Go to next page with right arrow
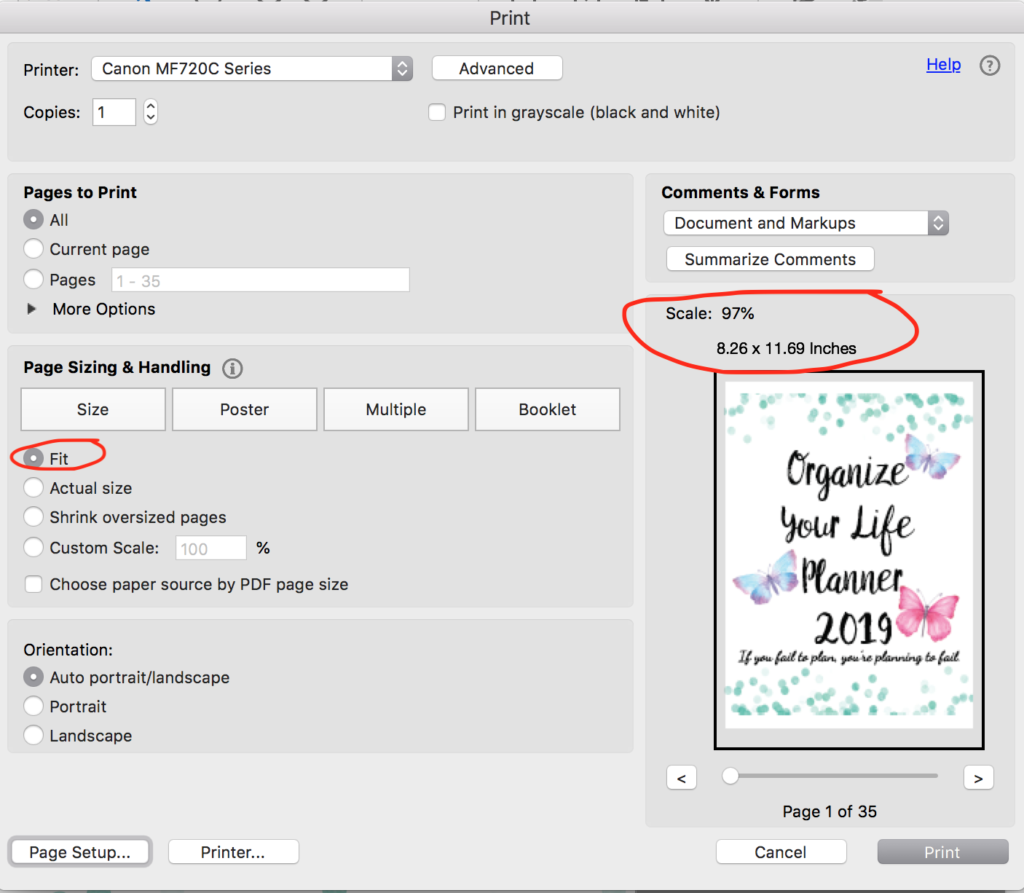 coord(977,777)
